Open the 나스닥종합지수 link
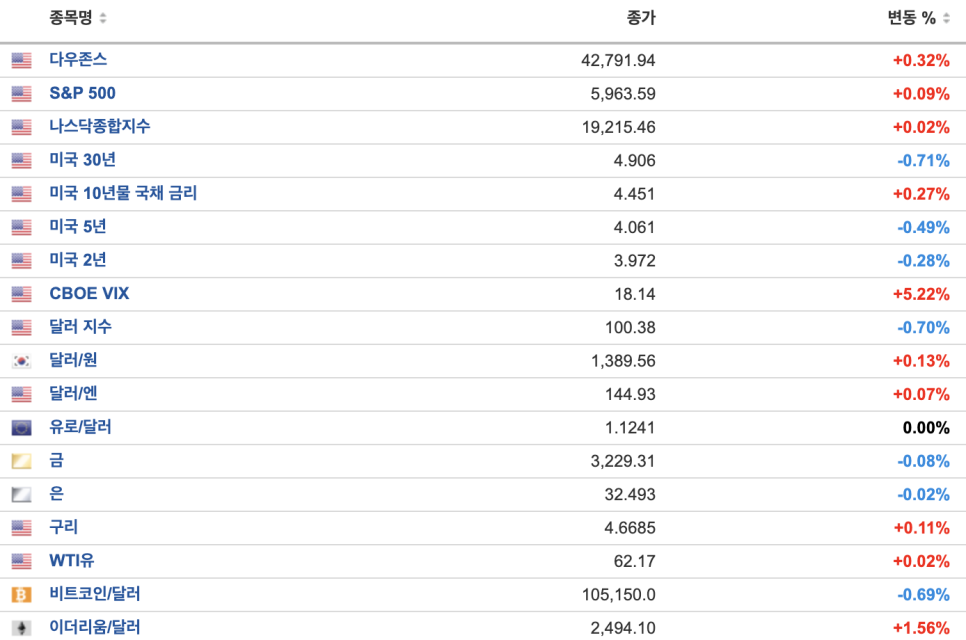966x640 pixels. (100, 126)
